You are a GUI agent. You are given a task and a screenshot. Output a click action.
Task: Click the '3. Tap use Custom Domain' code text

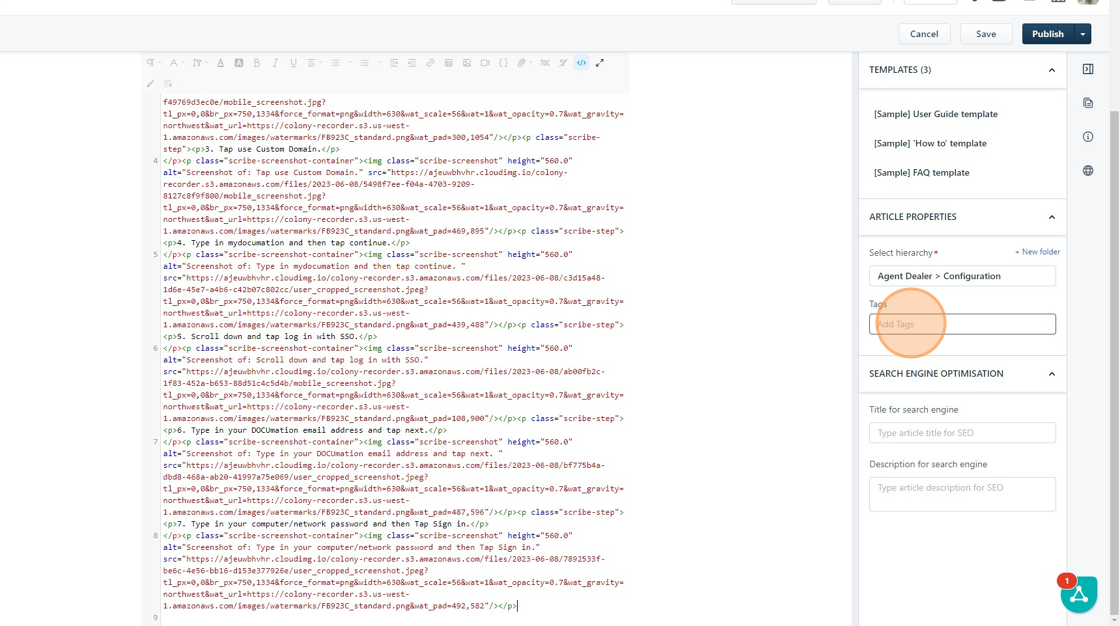pyautogui.click(x=262, y=149)
